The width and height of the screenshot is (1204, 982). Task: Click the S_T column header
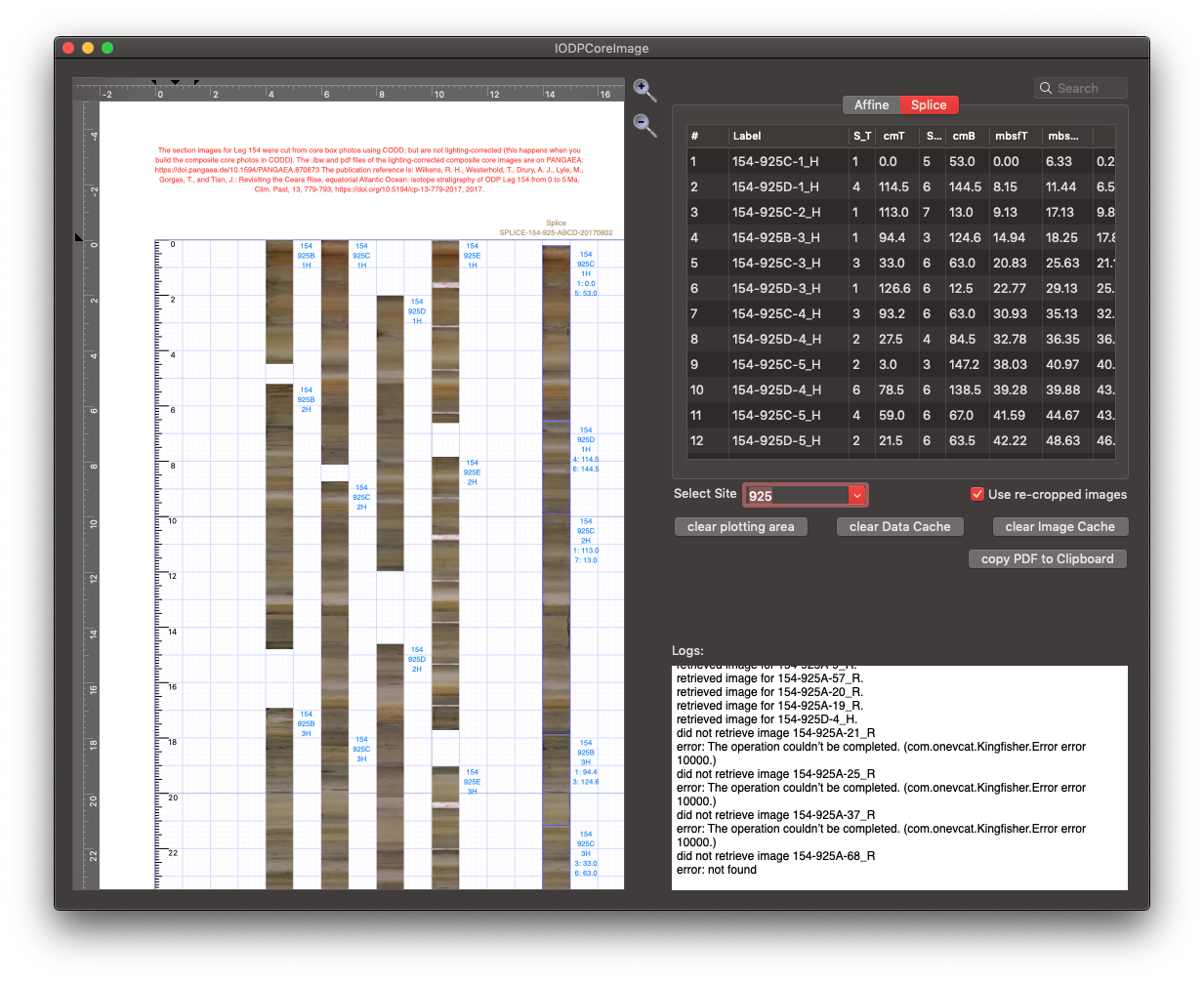pos(862,136)
